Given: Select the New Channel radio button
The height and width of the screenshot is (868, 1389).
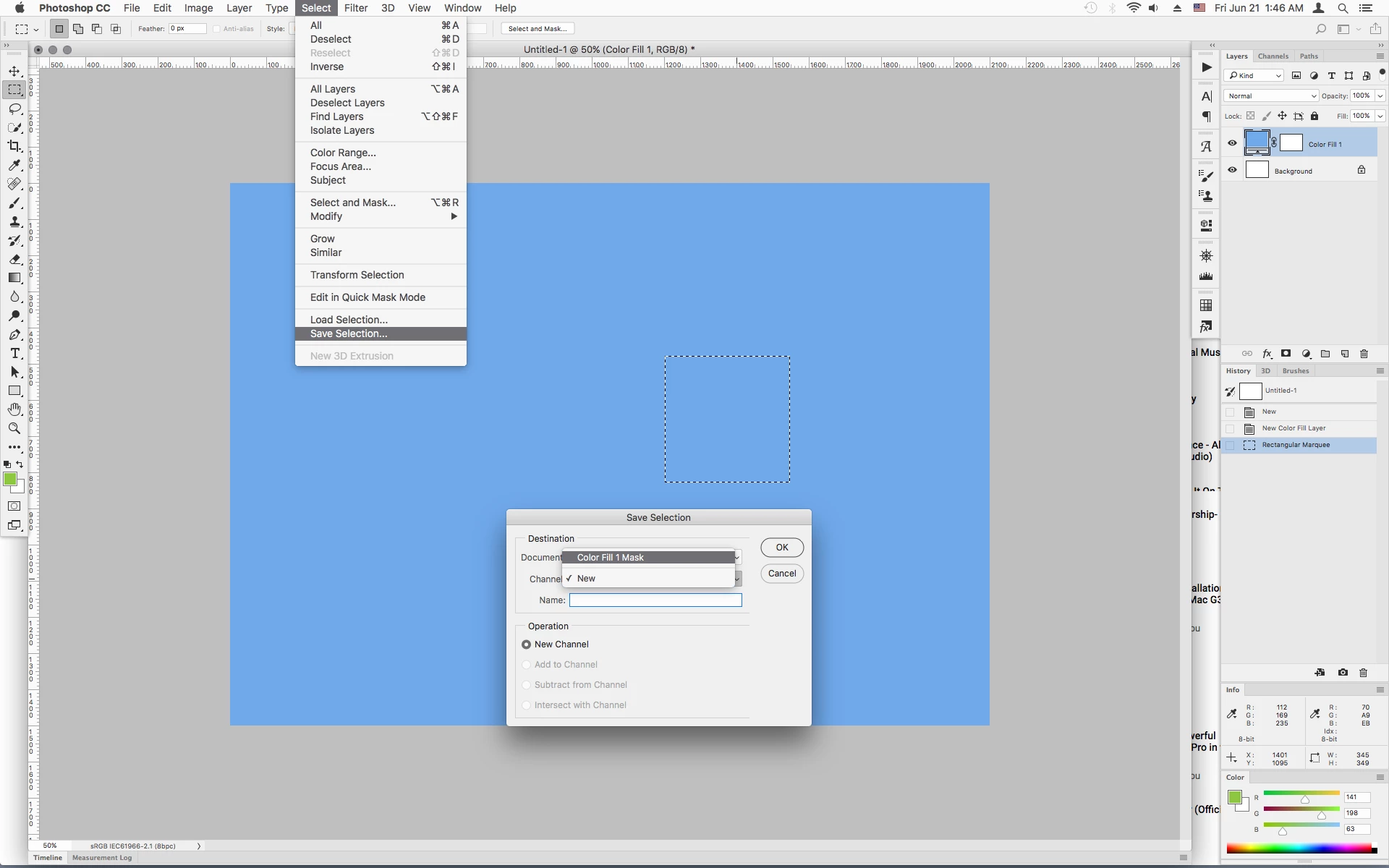Looking at the screenshot, I should pyautogui.click(x=526, y=644).
